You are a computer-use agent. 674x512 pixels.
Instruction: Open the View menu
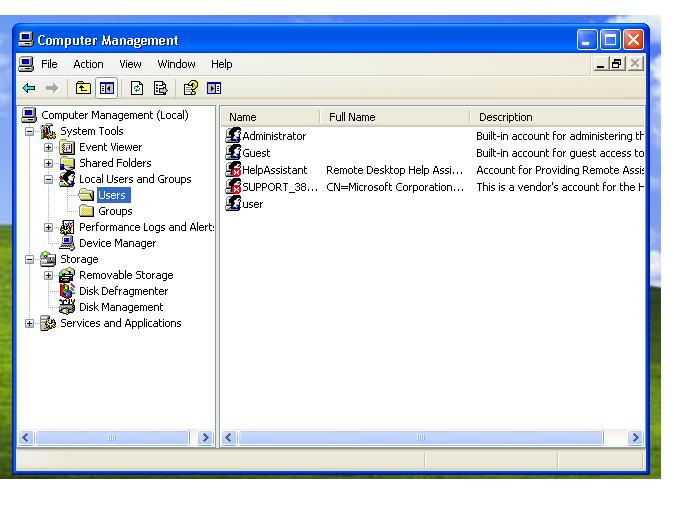(x=130, y=64)
